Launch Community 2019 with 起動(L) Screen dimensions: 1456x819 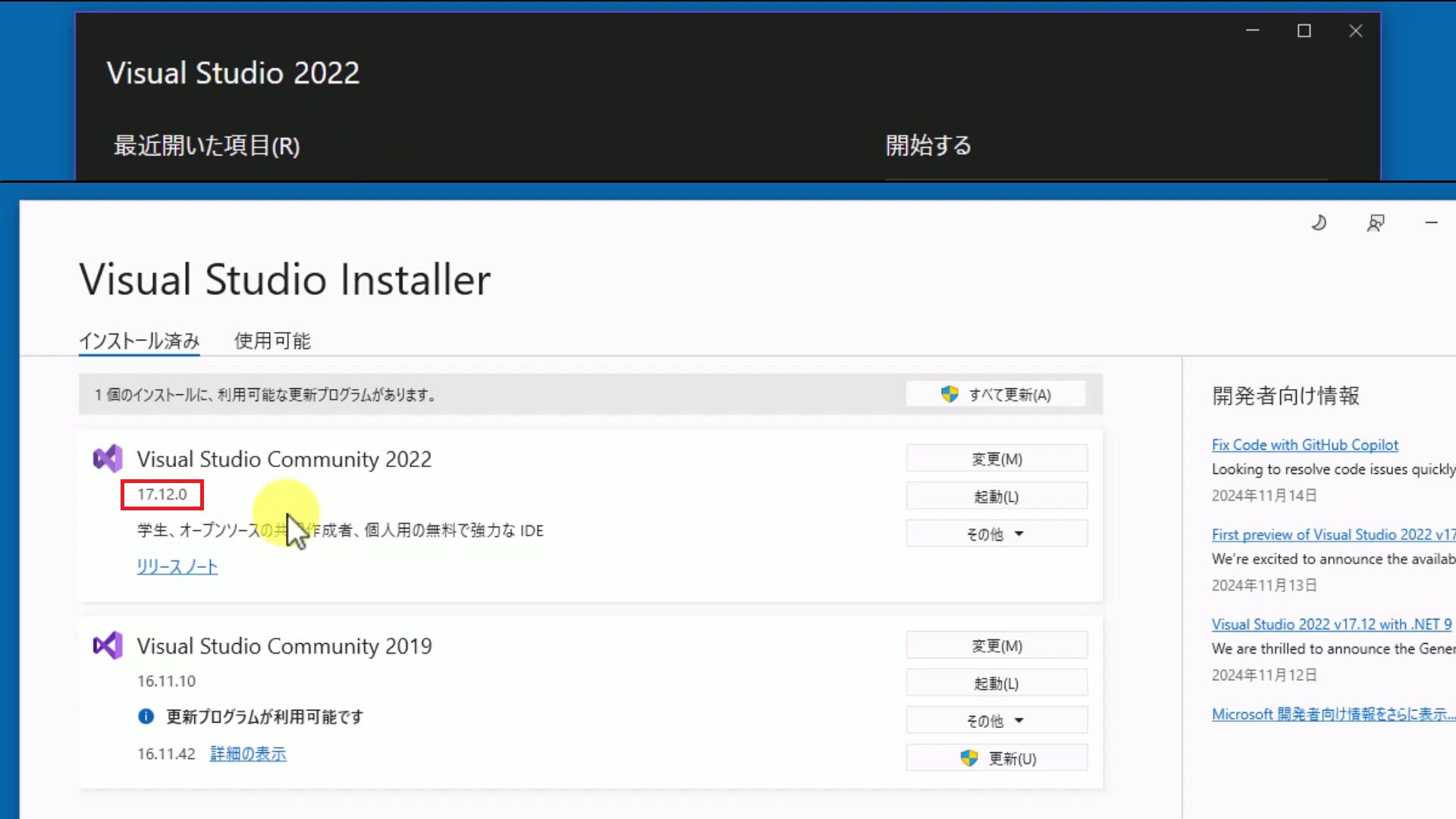click(x=996, y=683)
